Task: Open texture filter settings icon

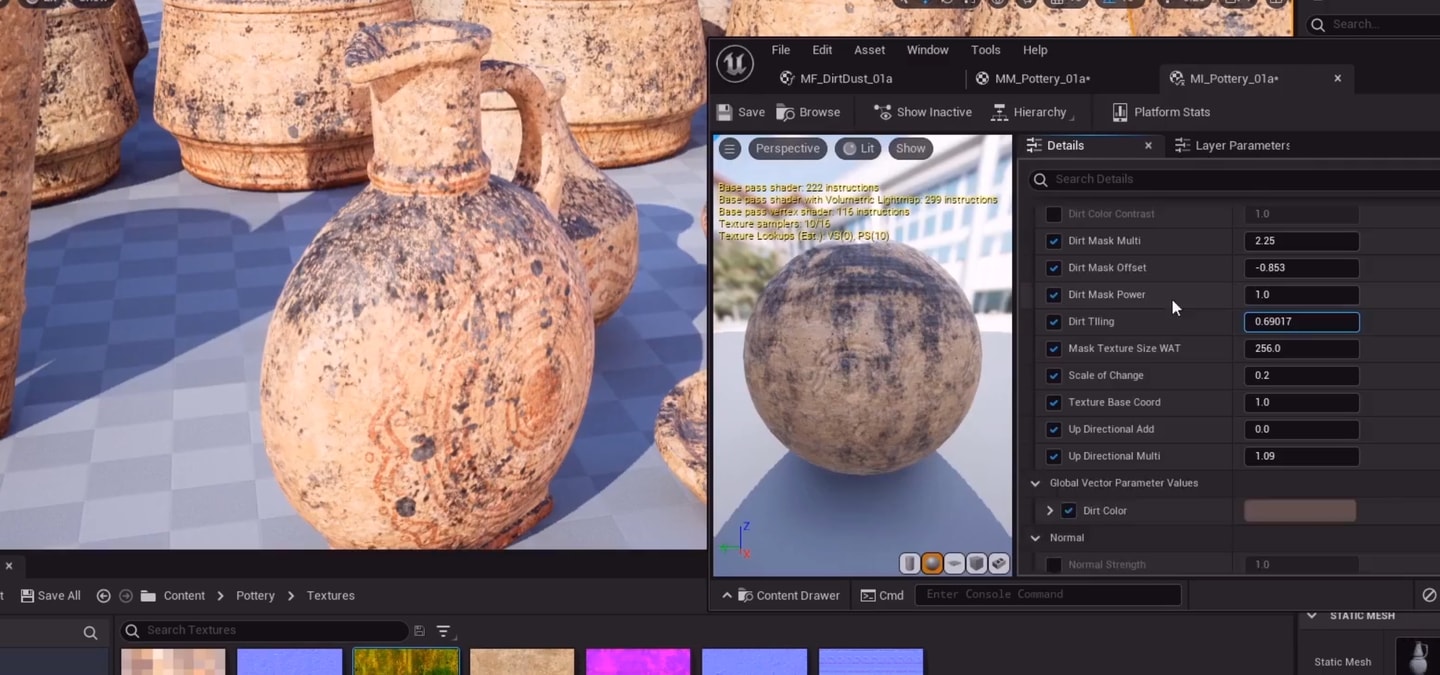Action: tap(443, 631)
